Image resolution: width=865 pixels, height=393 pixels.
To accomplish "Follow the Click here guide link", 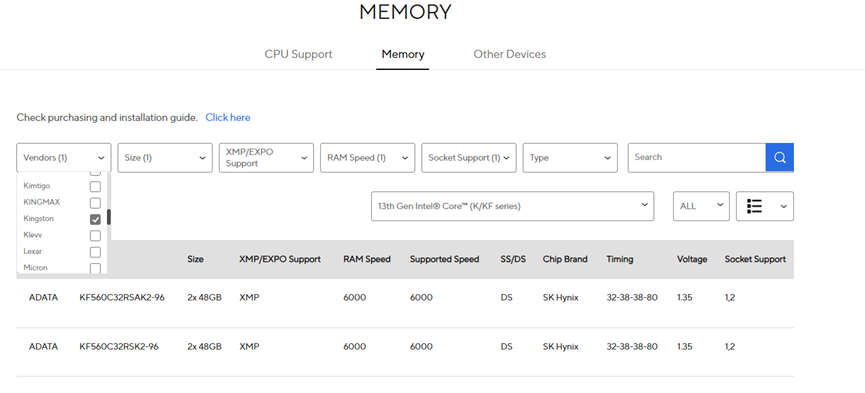I will [x=228, y=118].
